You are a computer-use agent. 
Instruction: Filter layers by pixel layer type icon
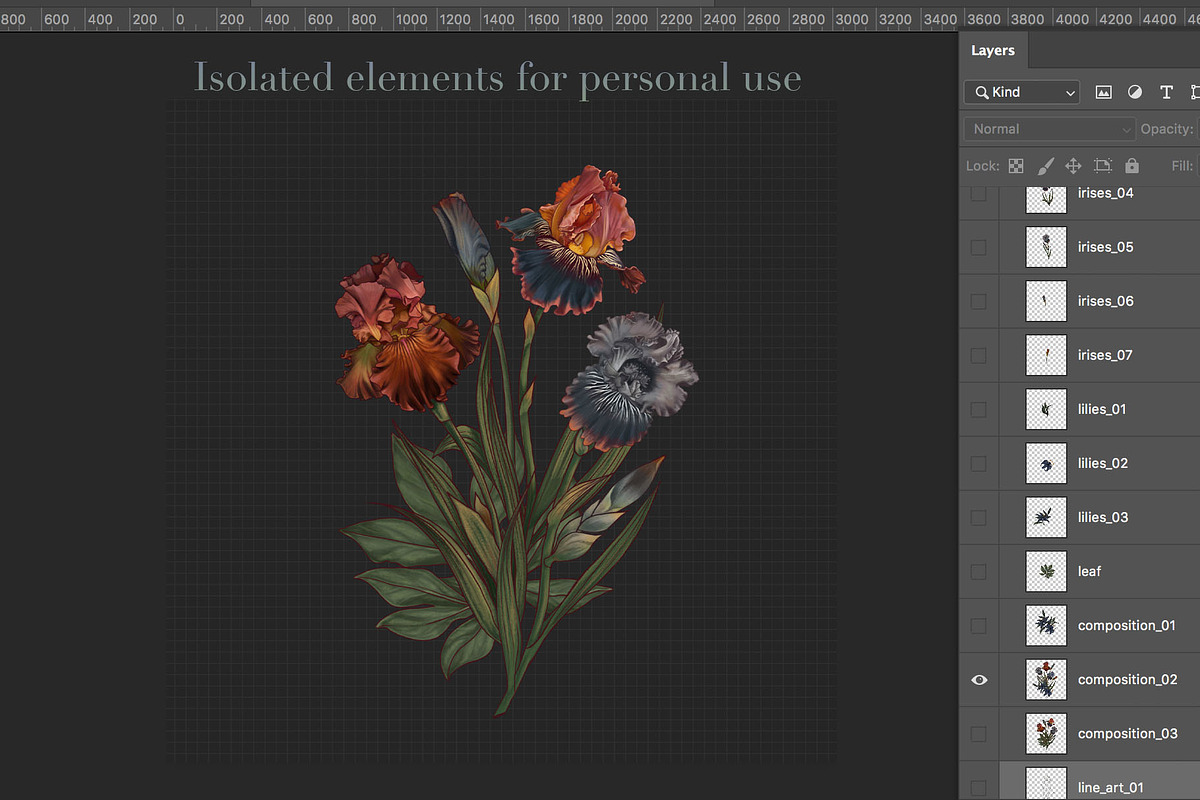1104,92
